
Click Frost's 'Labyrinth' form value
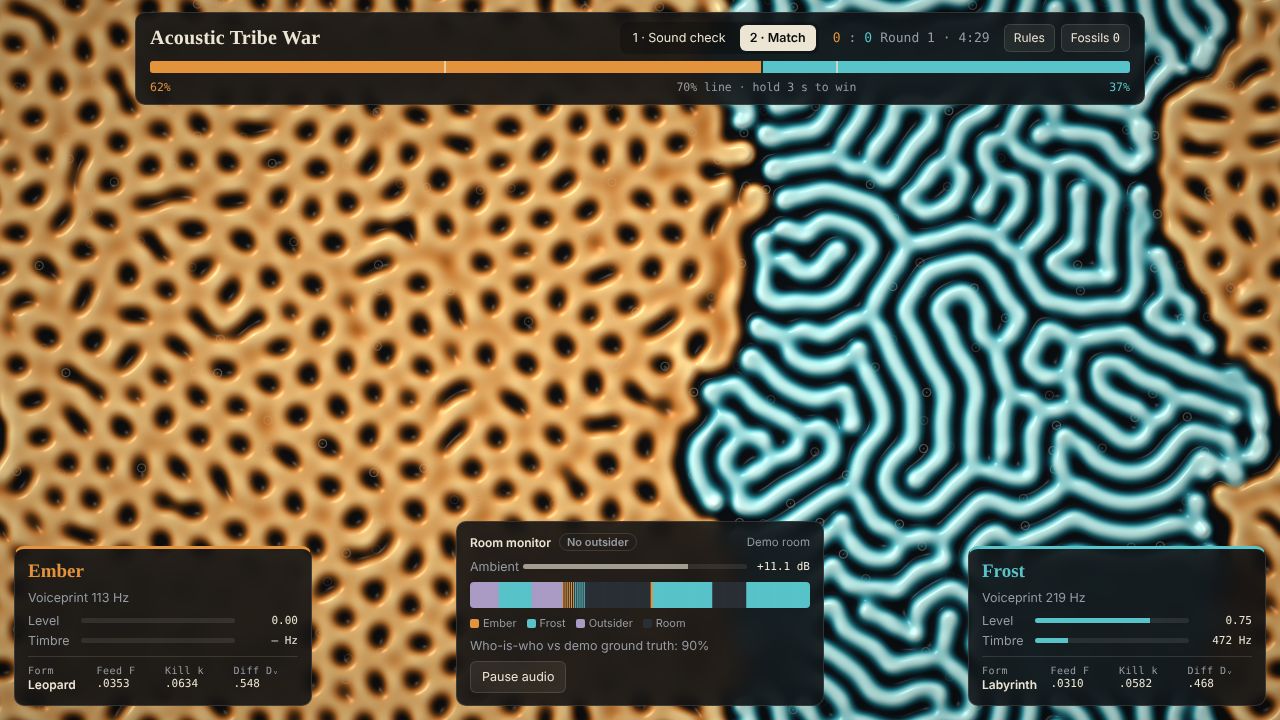(1009, 685)
